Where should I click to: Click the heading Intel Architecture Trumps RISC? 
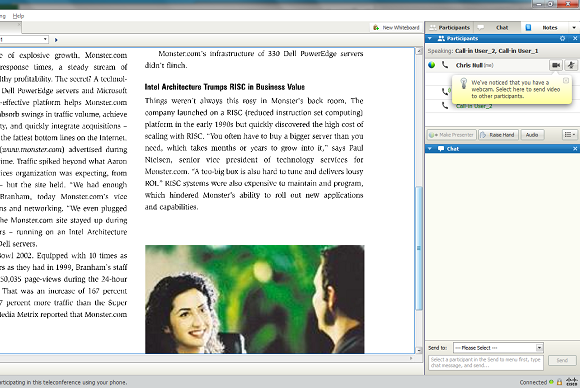pos(225,87)
